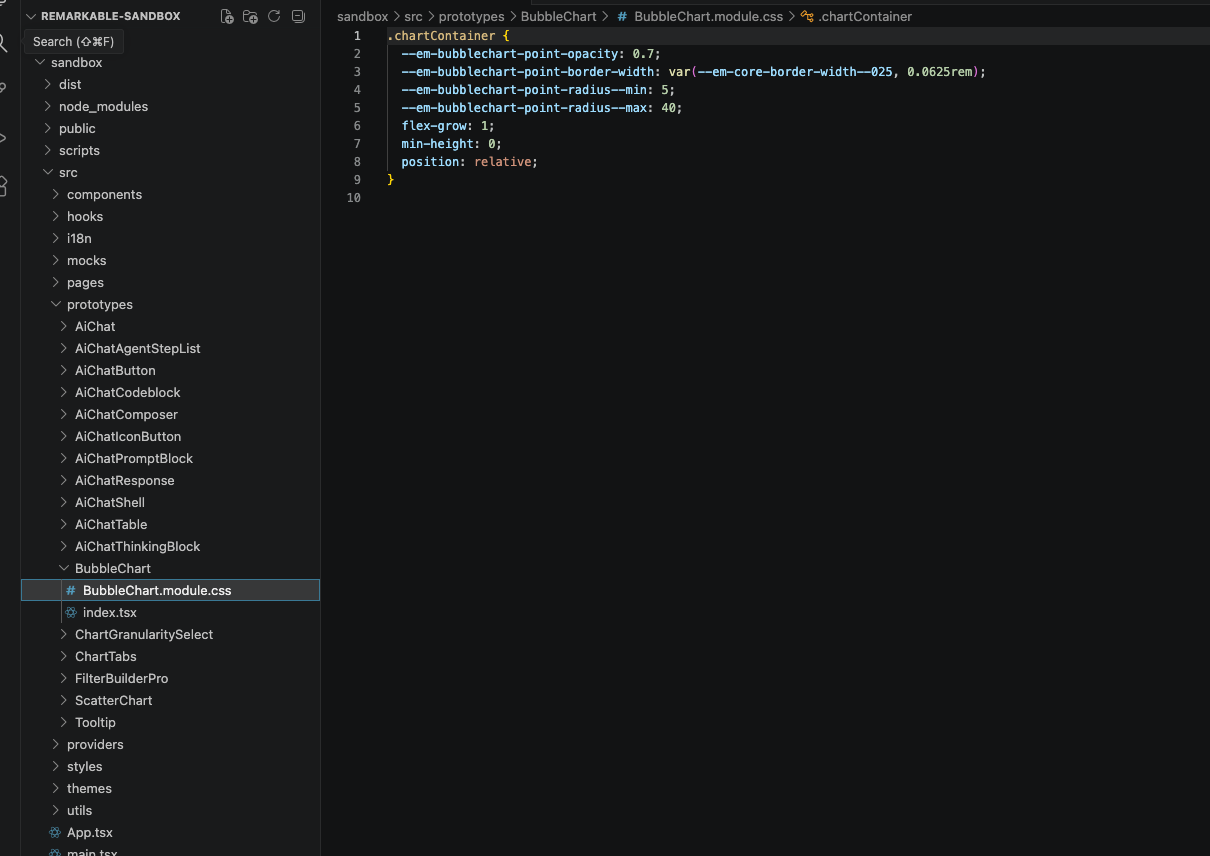Click the New File icon in Explorer header
Screen dimensions: 1210x856
[x=227, y=16]
